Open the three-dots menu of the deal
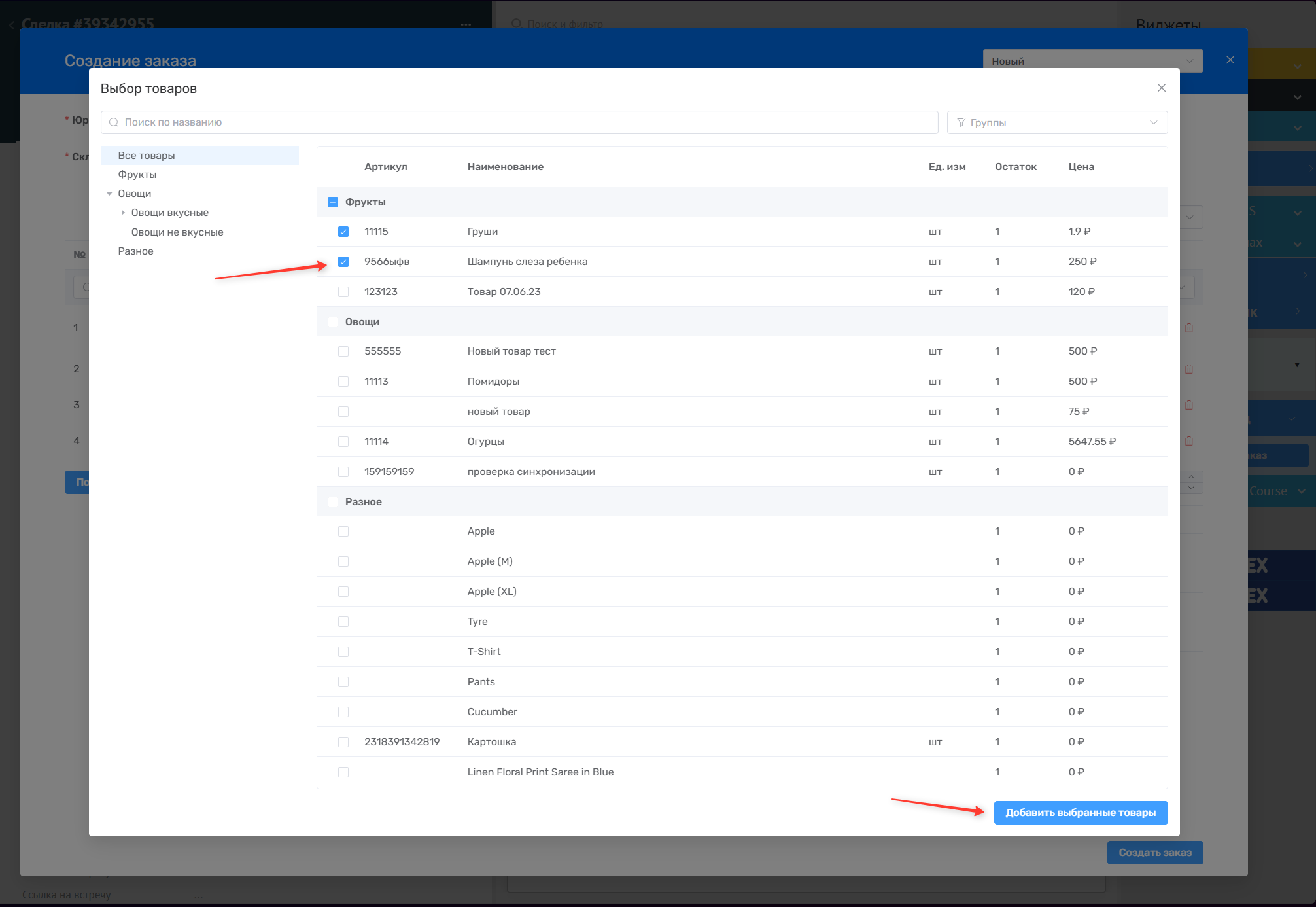This screenshot has height=907, width=1316. (466, 25)
